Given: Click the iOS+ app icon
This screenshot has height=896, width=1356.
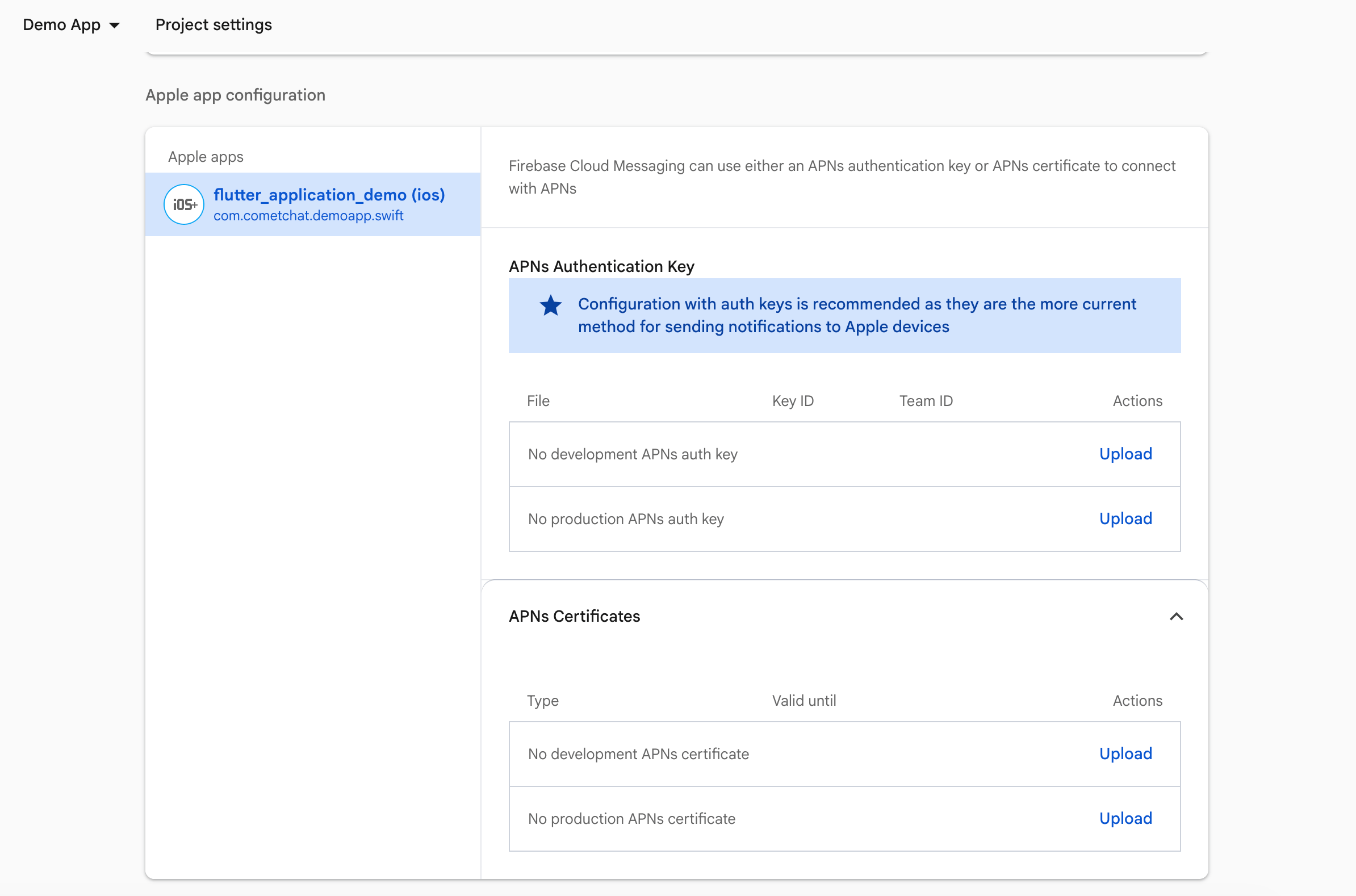Looking at the screenshot, I should coord(184,204).
